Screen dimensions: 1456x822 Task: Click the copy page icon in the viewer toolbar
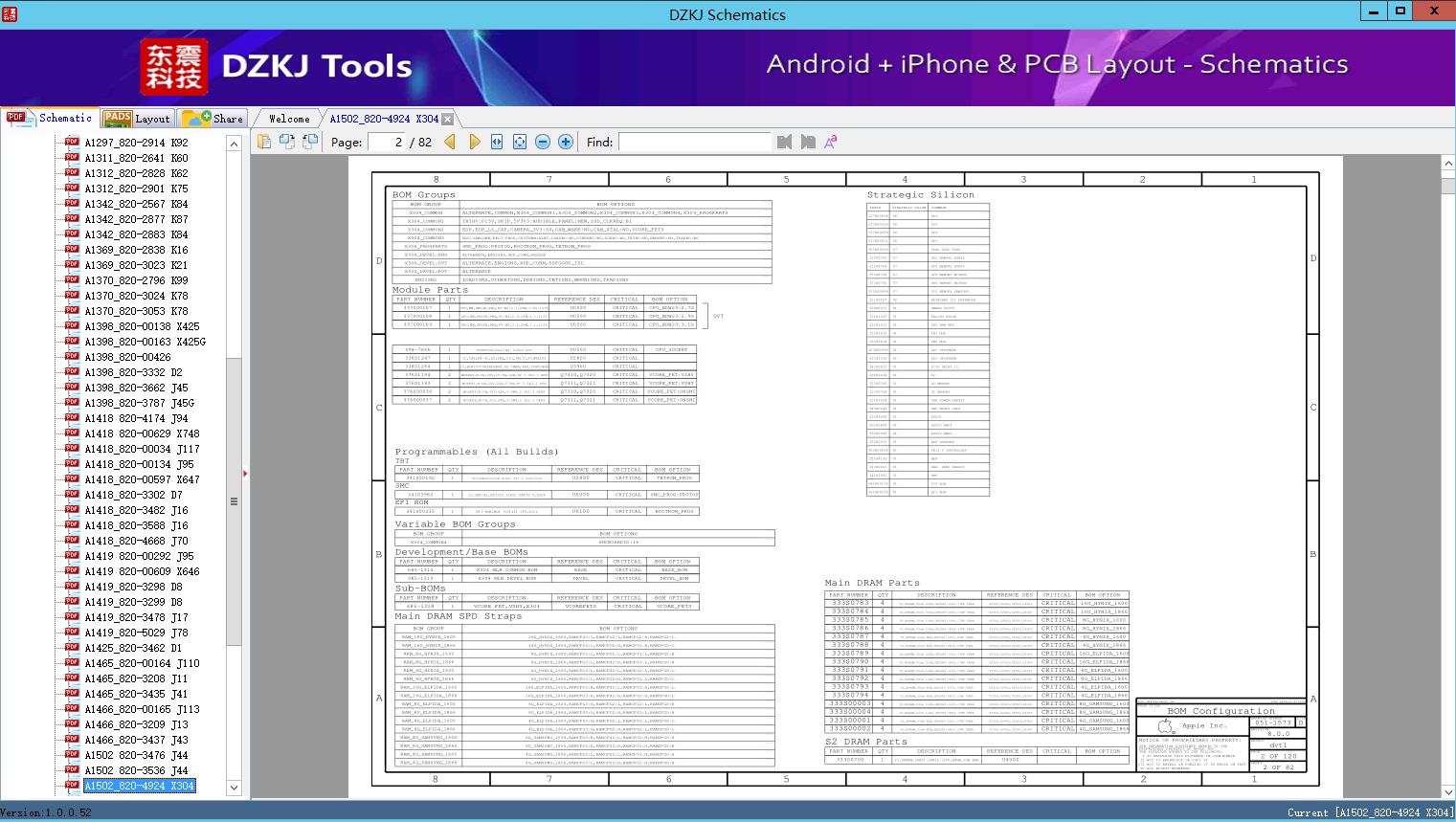(x=264, y=142)
